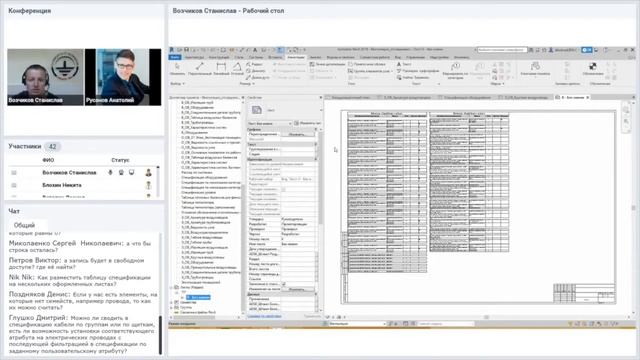640x360 pixels.
Task: Click webcam icon in Возчиков Станислав row
Action: tap(121, 173)
